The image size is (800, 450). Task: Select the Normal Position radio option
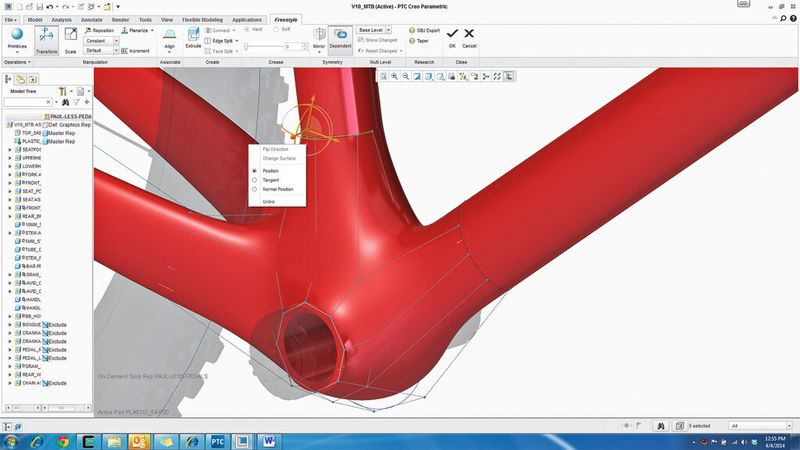[255, 189]
